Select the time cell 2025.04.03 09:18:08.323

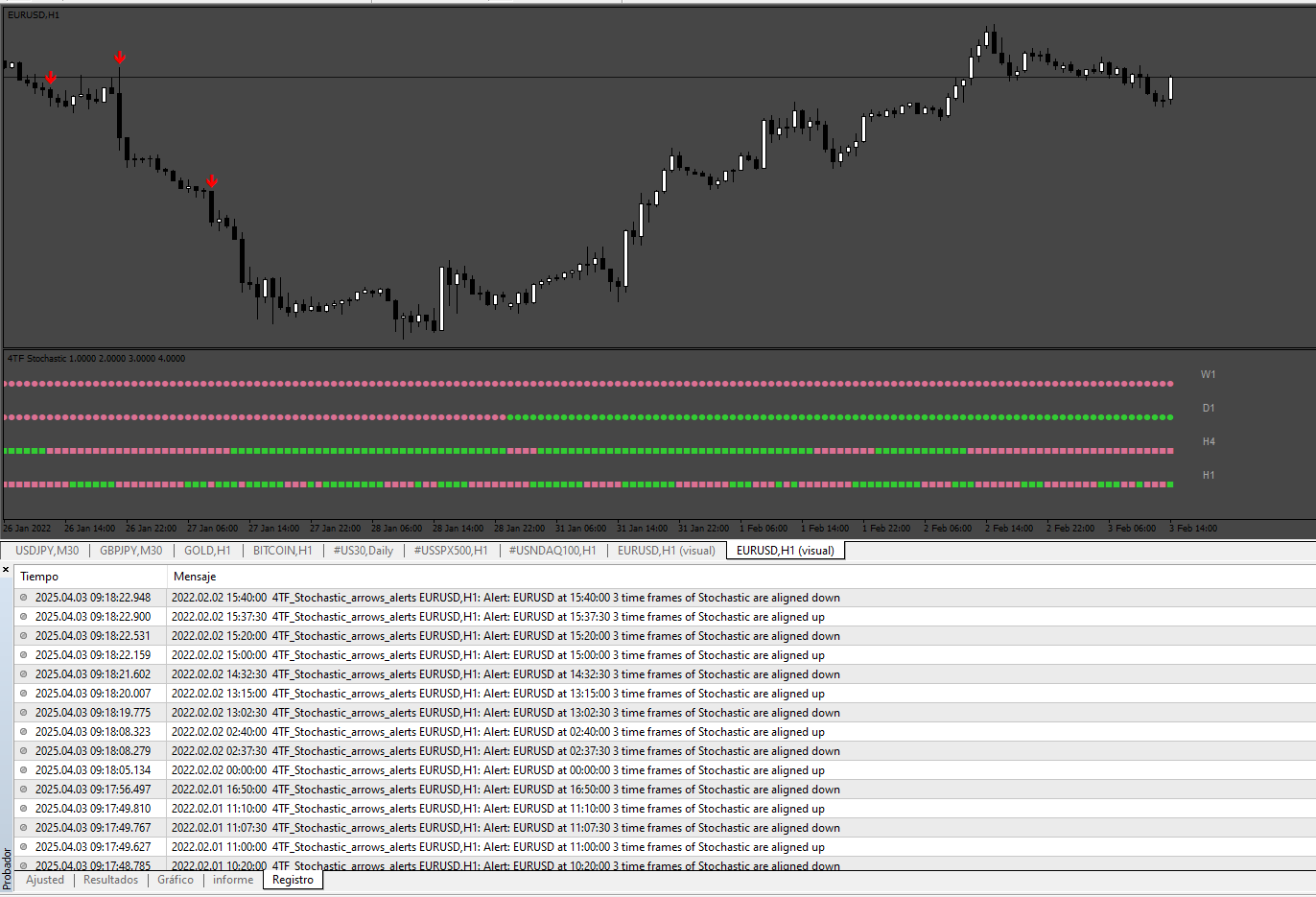click(x=93, y=732)
